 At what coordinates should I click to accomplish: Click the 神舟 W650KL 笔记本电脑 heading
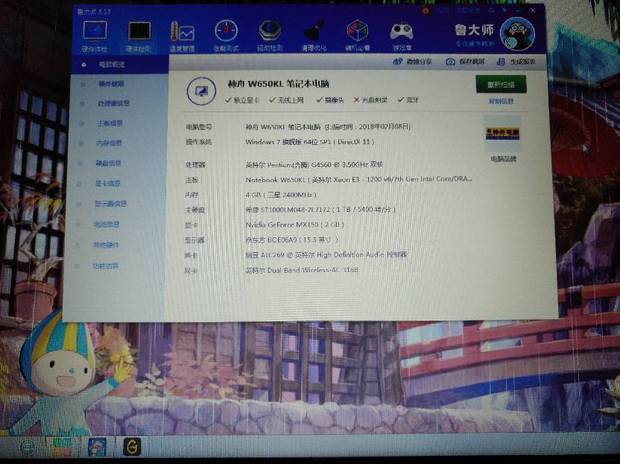[278, 84]
